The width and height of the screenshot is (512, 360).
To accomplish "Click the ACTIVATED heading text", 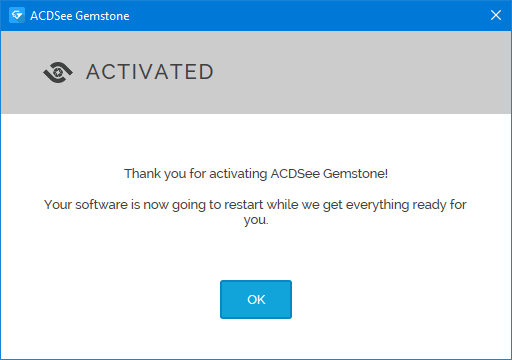I will tap(150, 72).
